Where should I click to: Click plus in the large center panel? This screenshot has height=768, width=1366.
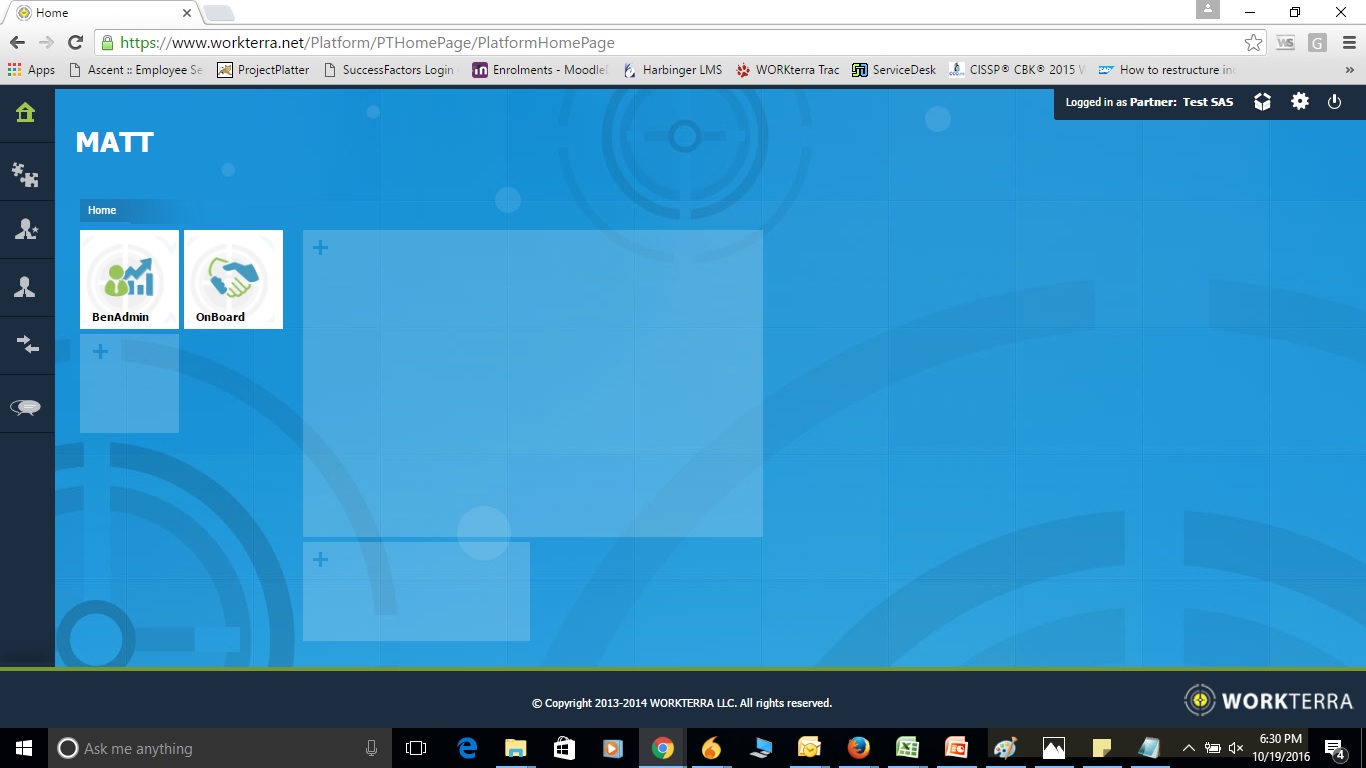320,247
